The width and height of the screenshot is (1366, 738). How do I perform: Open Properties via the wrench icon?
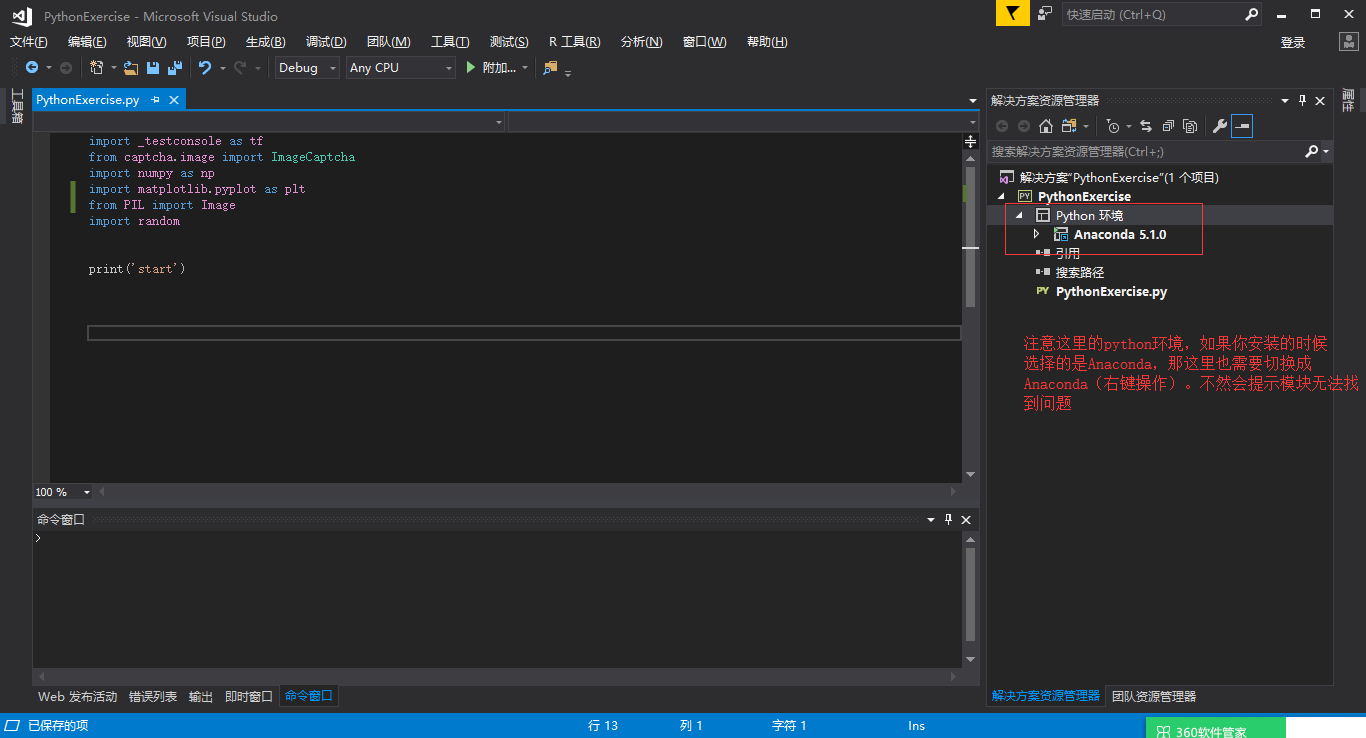click(x=1219, y=126)
